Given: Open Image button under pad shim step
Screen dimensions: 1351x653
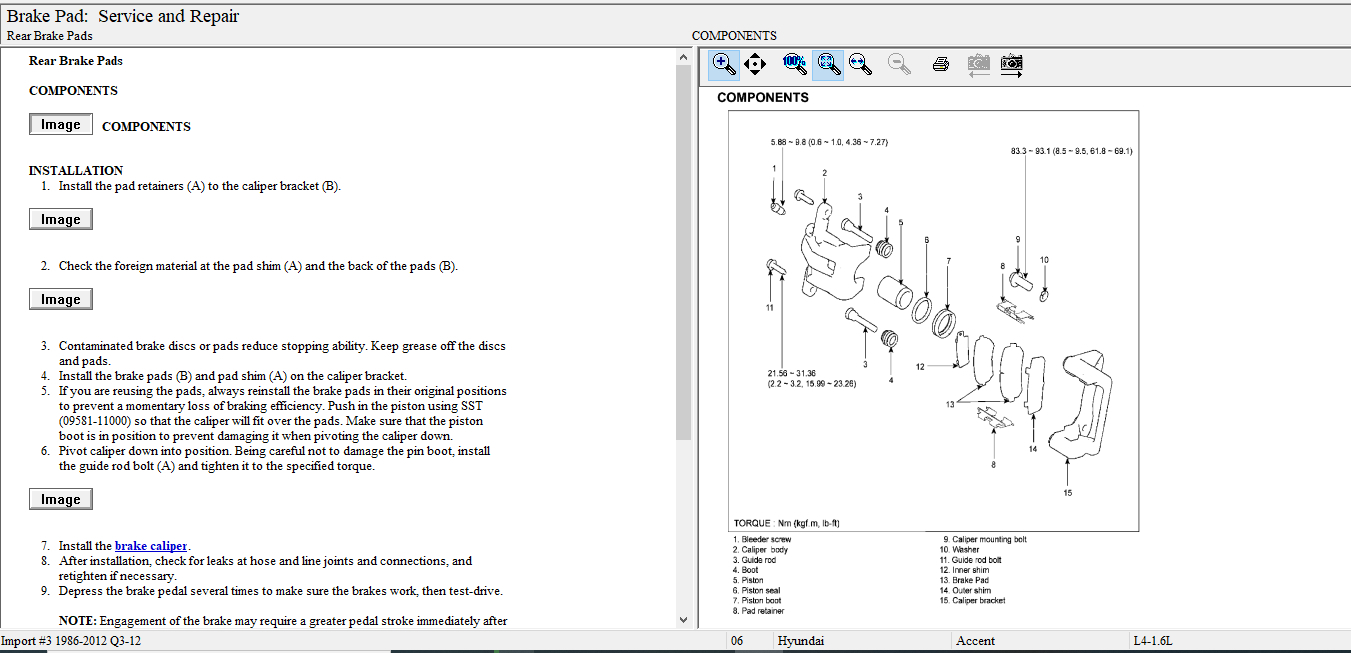Looking at the screenshot, I should (61, 299).
